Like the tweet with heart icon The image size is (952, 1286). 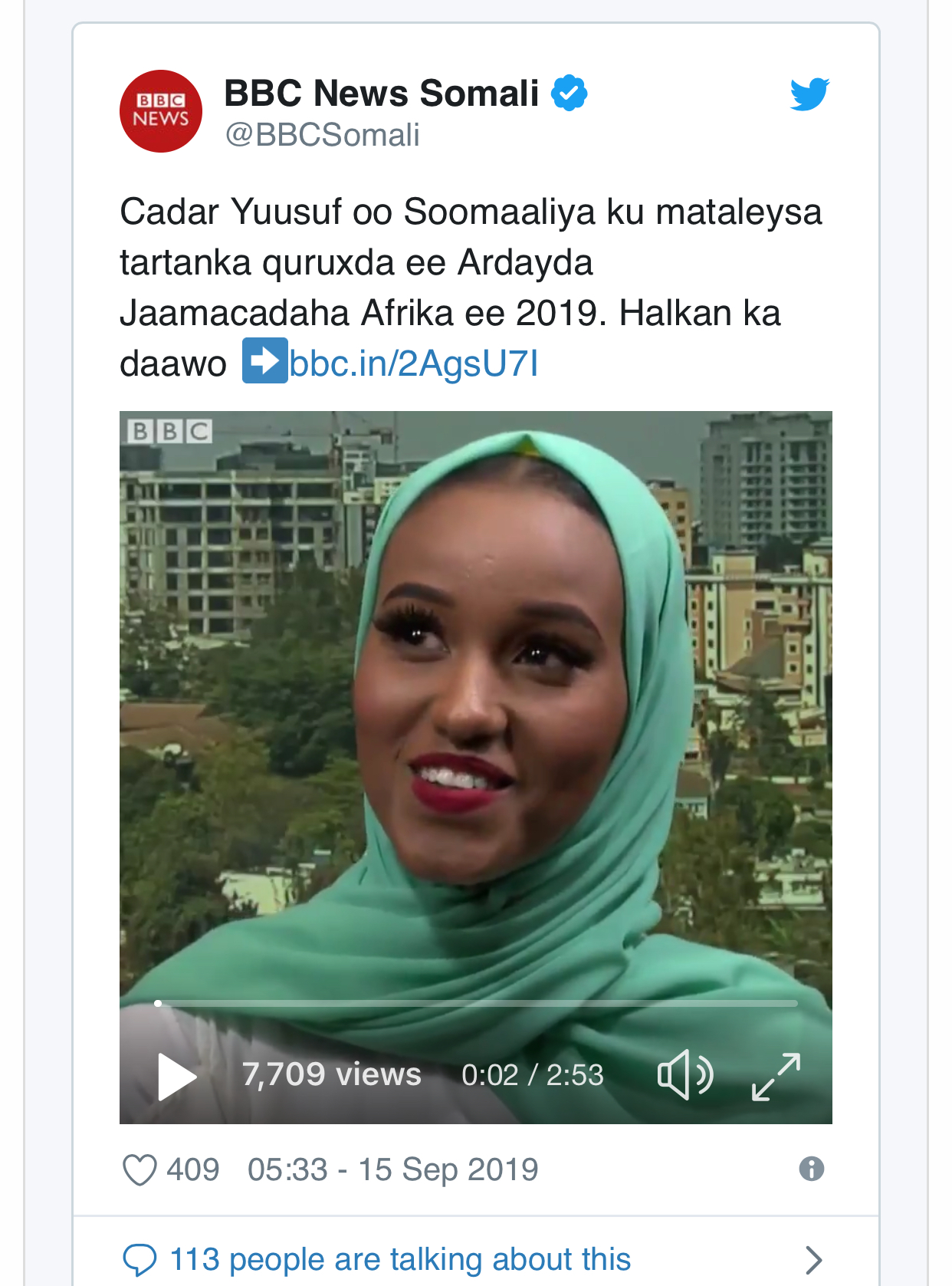[140, 1170]
